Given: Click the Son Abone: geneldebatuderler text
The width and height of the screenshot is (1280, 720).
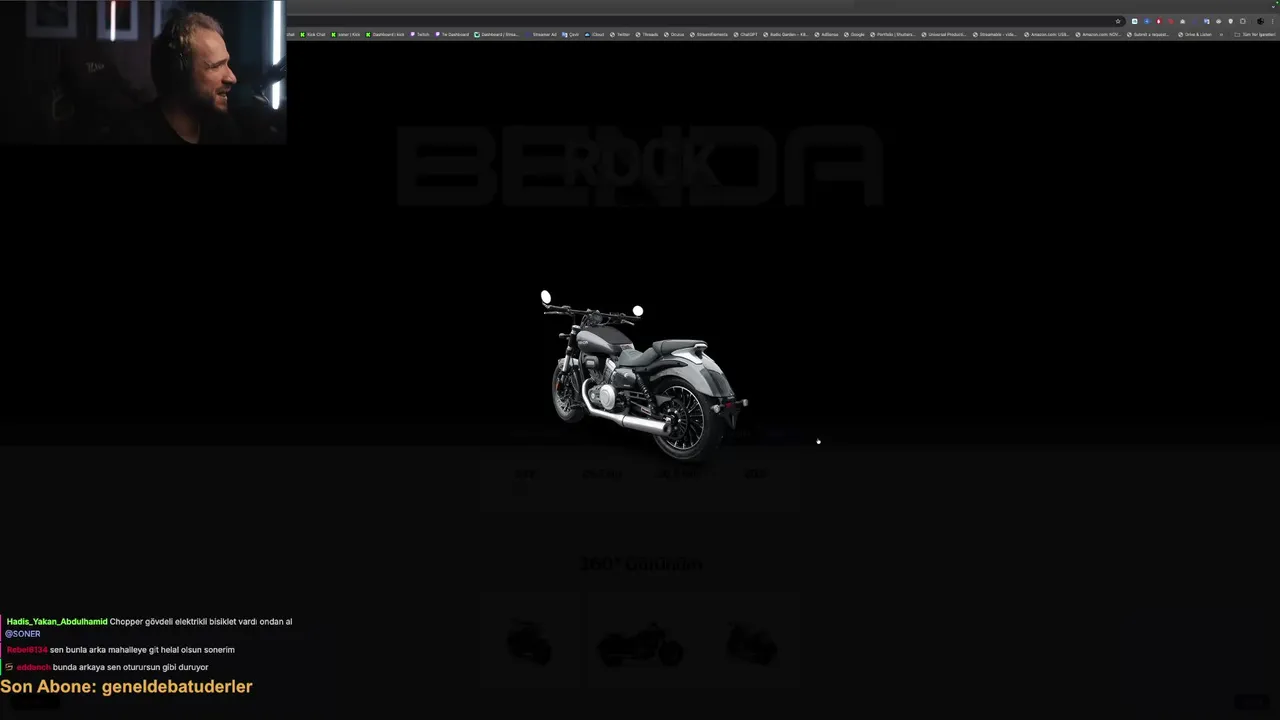Looking at the screenshot, I should click(126, 686).
